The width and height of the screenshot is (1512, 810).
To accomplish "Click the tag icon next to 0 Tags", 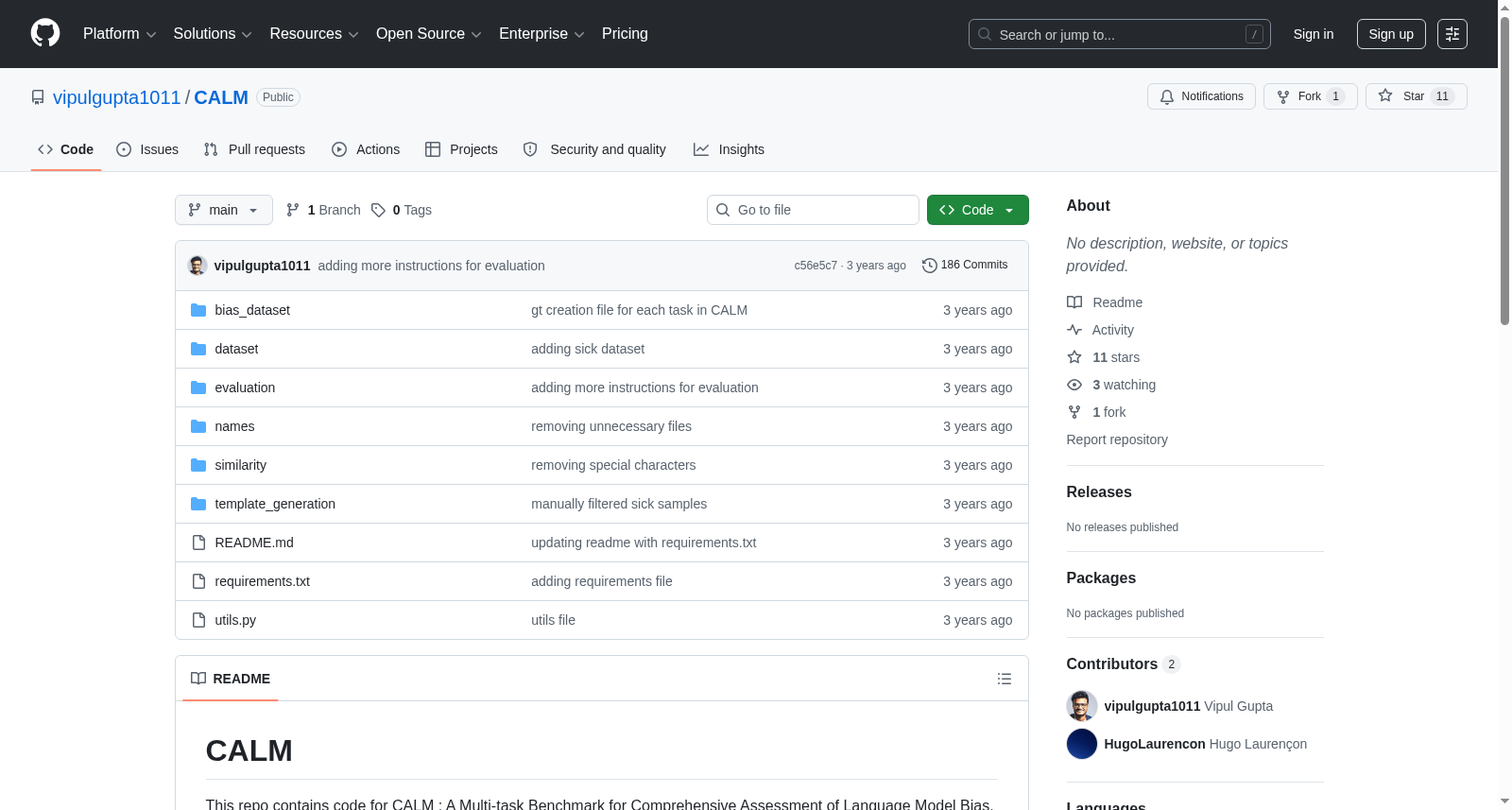I will (x=378, y=210).
